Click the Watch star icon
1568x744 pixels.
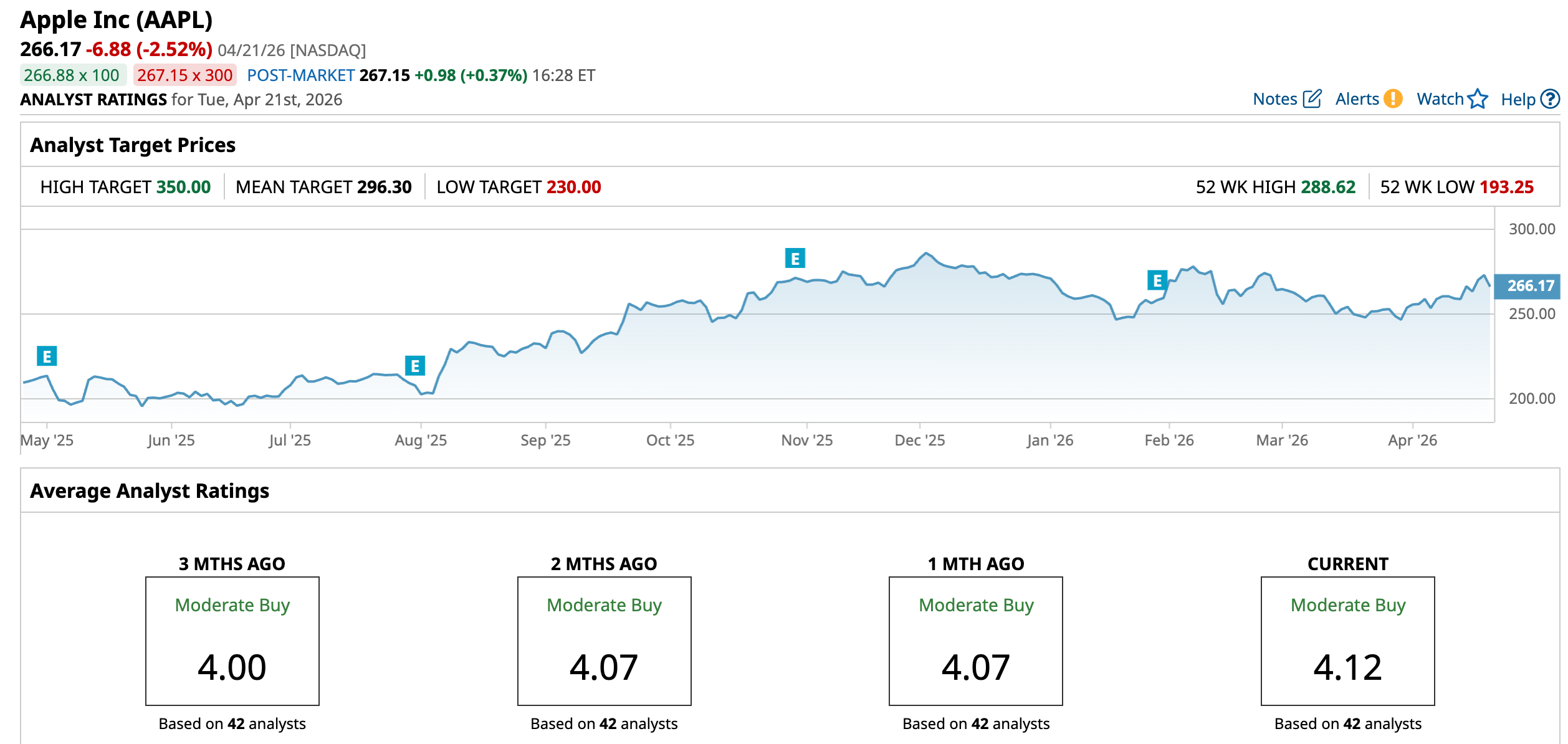pos(1478,99)
